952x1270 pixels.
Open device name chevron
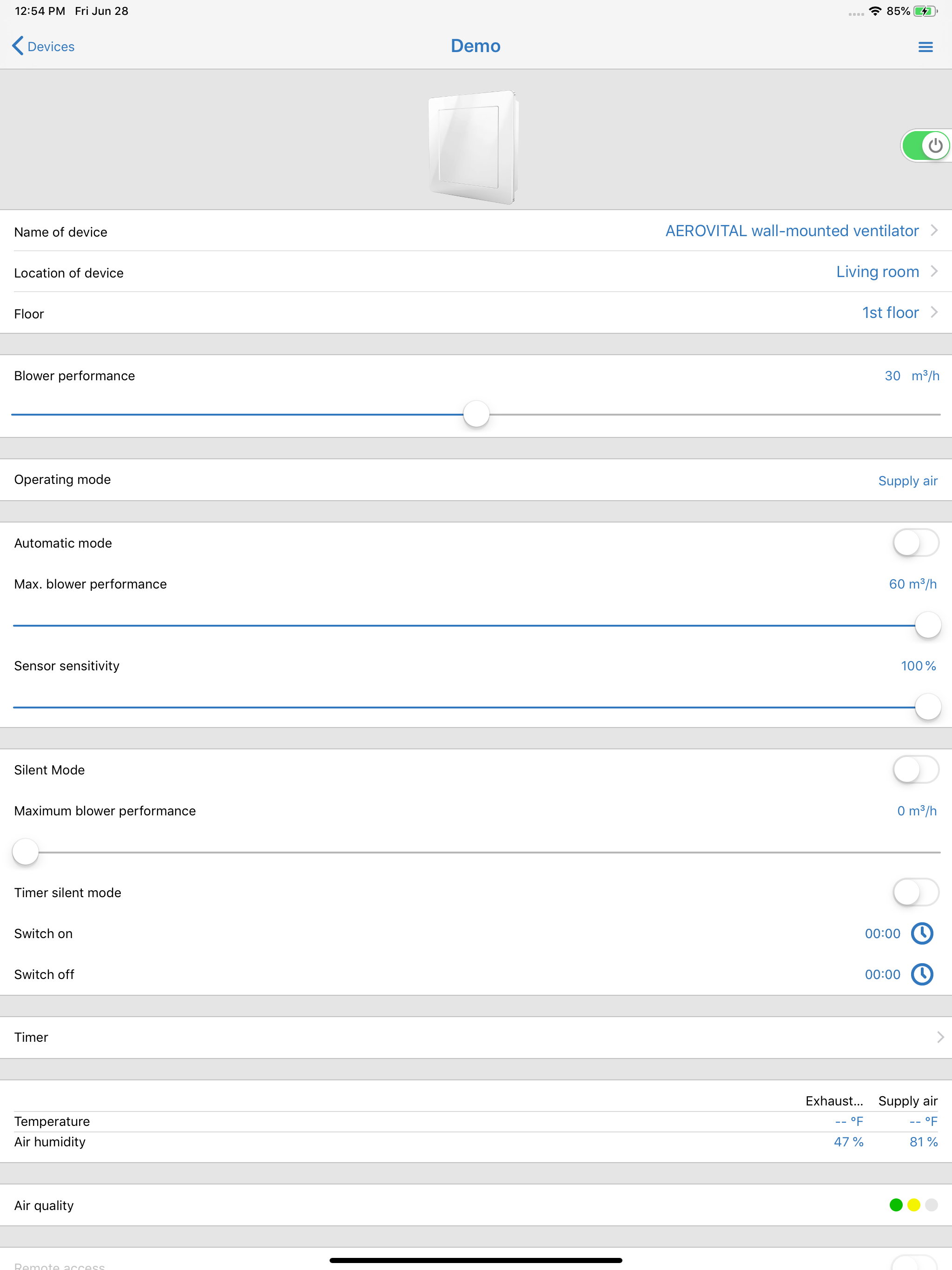point(934,230)
